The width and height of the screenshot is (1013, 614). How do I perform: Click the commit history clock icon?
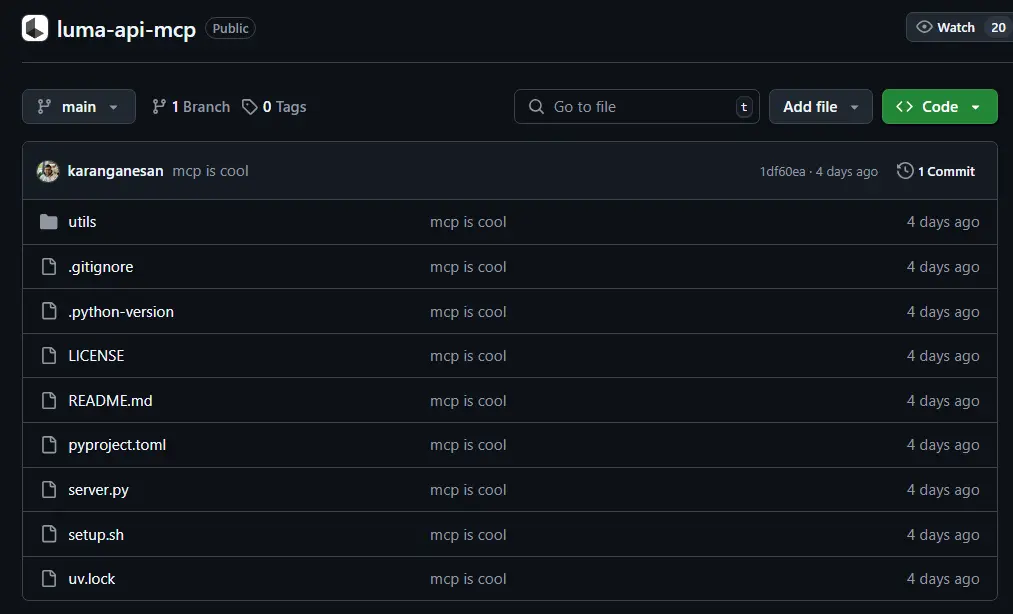pyautogui.click(x=905, y=171)
